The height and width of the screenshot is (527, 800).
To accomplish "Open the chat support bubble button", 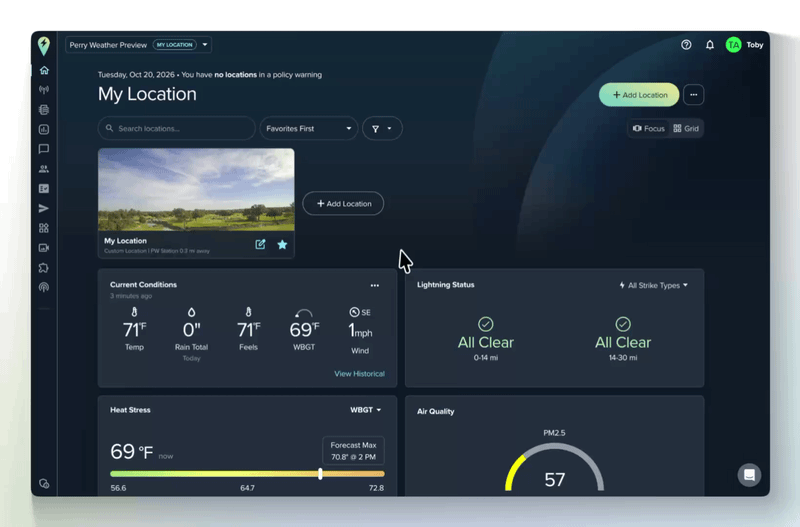I will [749, 475].
